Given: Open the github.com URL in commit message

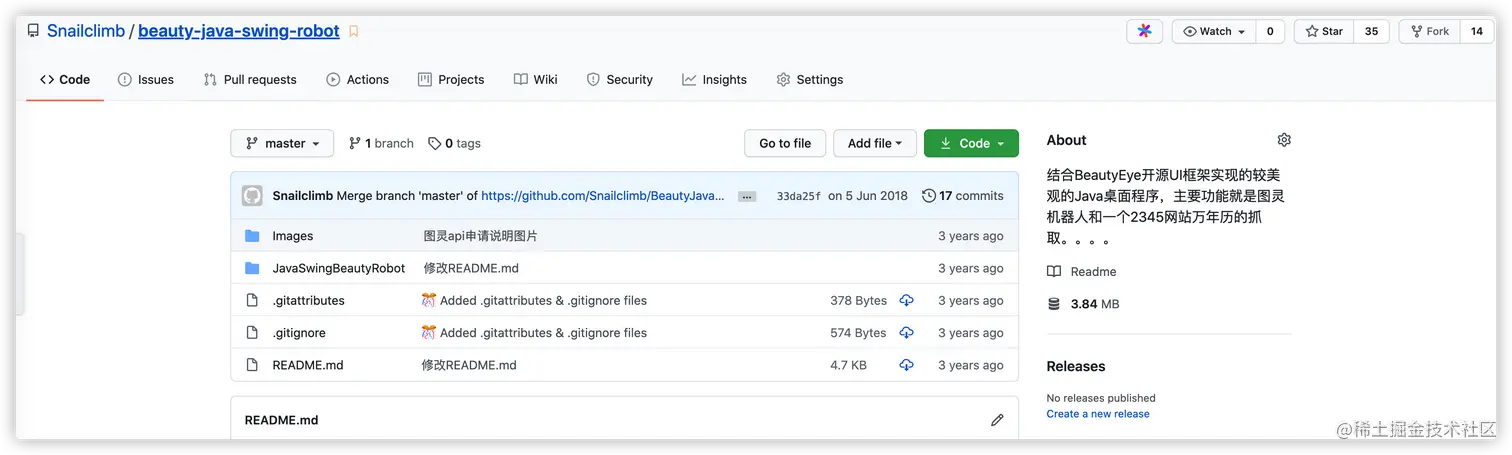Looking at the screenshot, I should (602, 196).
